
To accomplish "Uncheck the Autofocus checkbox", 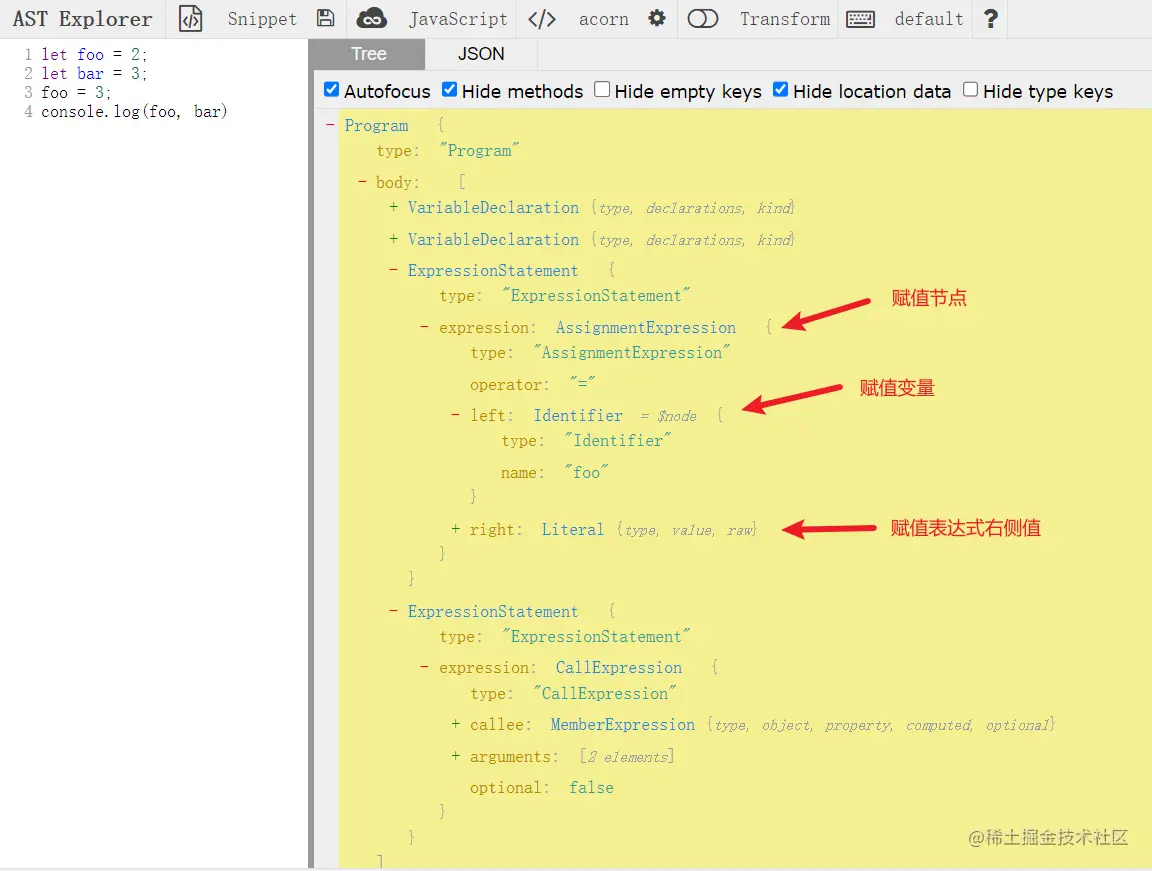I will [331, 90].
